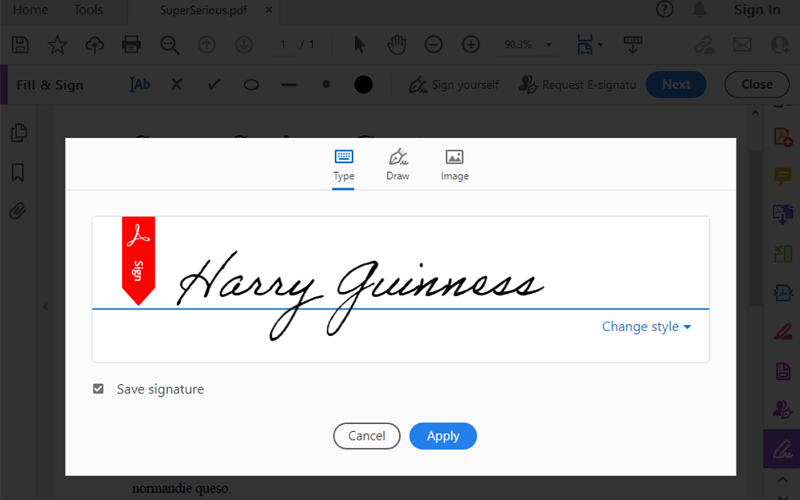Click the Find text magnifier icon
Image resolution: width=800 pixels, height=500 pixels.
(x=169, y=45)
